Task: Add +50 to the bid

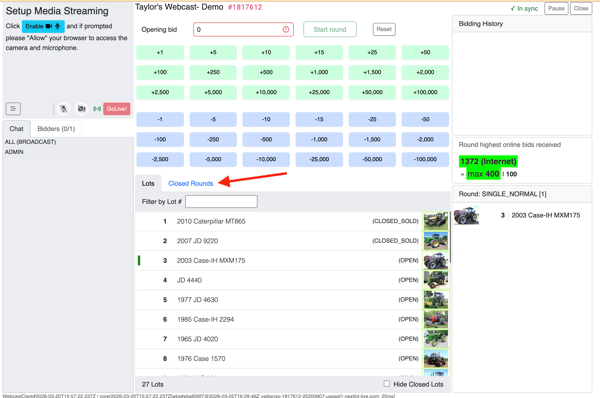Action: click(425, 52)
